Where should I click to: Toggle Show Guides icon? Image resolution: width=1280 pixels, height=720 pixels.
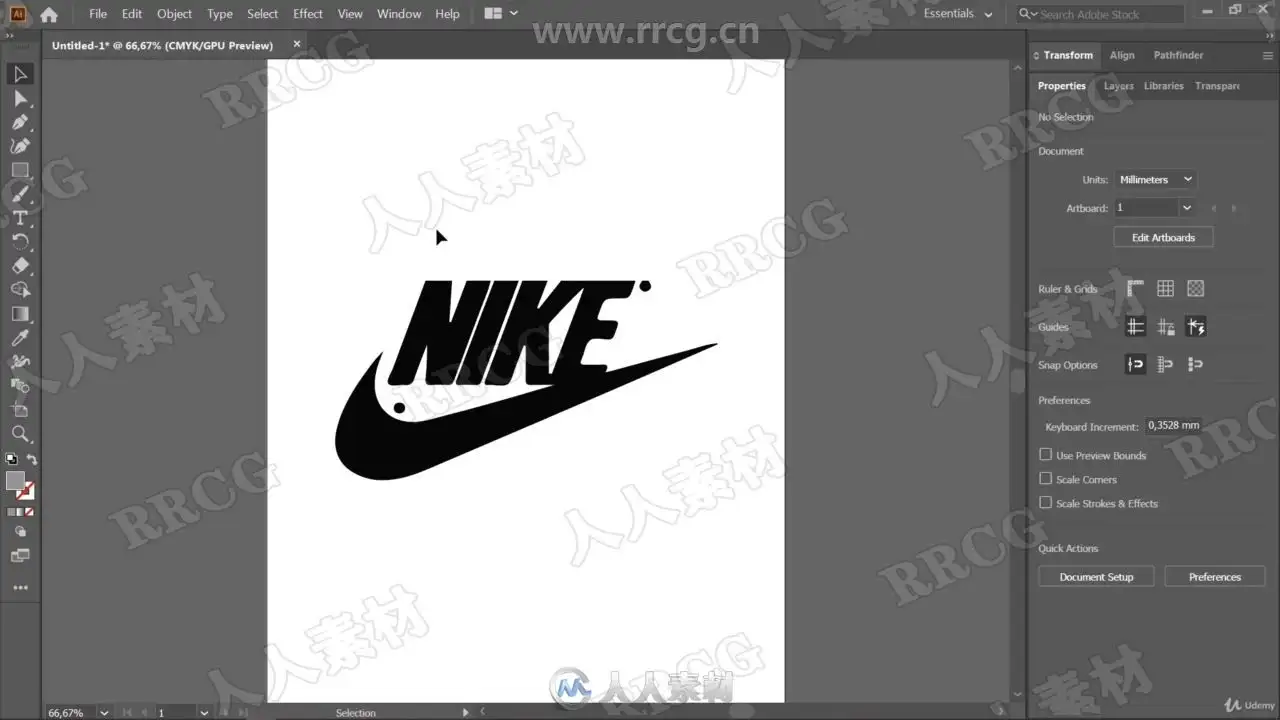(x=1135, y=327)
